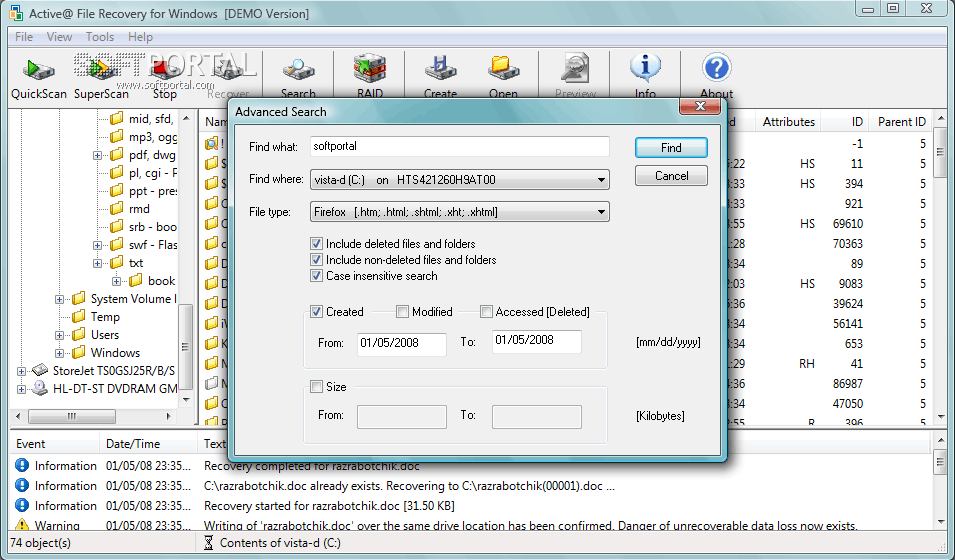Expand the HL-DT-ST DVDRAM drive node
The width and height of the screenshot is (955, 560).
[21, 389]
